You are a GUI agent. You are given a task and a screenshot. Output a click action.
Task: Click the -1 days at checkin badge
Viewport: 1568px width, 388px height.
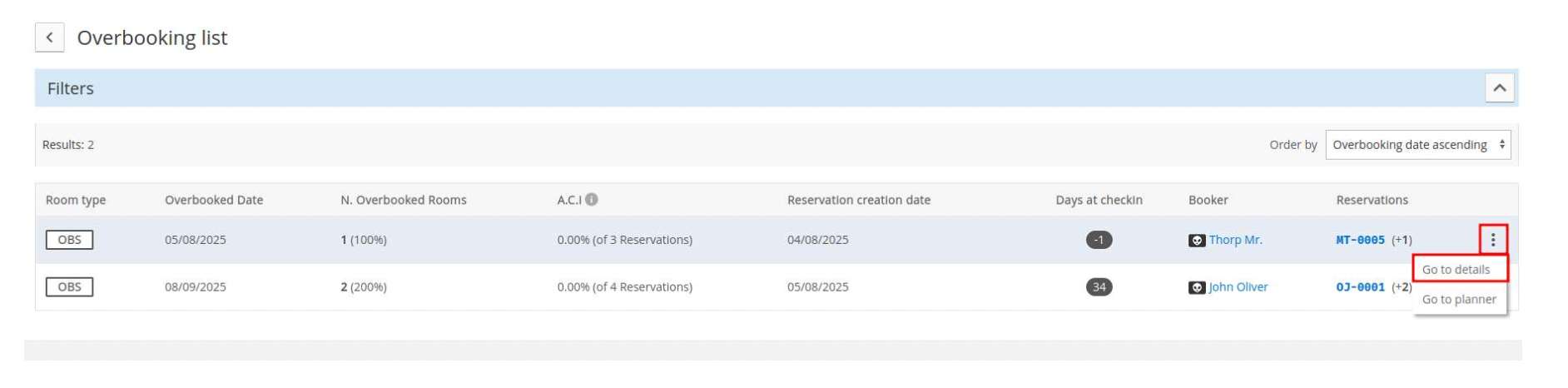point(1099,241)
